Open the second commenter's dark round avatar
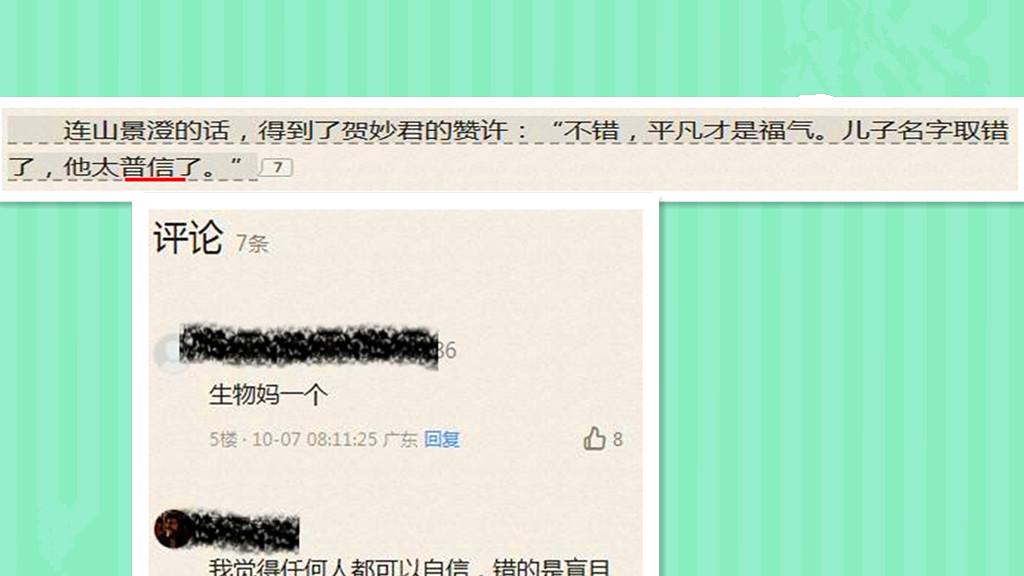Screen dimensions: 1024x576 coord(172,529)
